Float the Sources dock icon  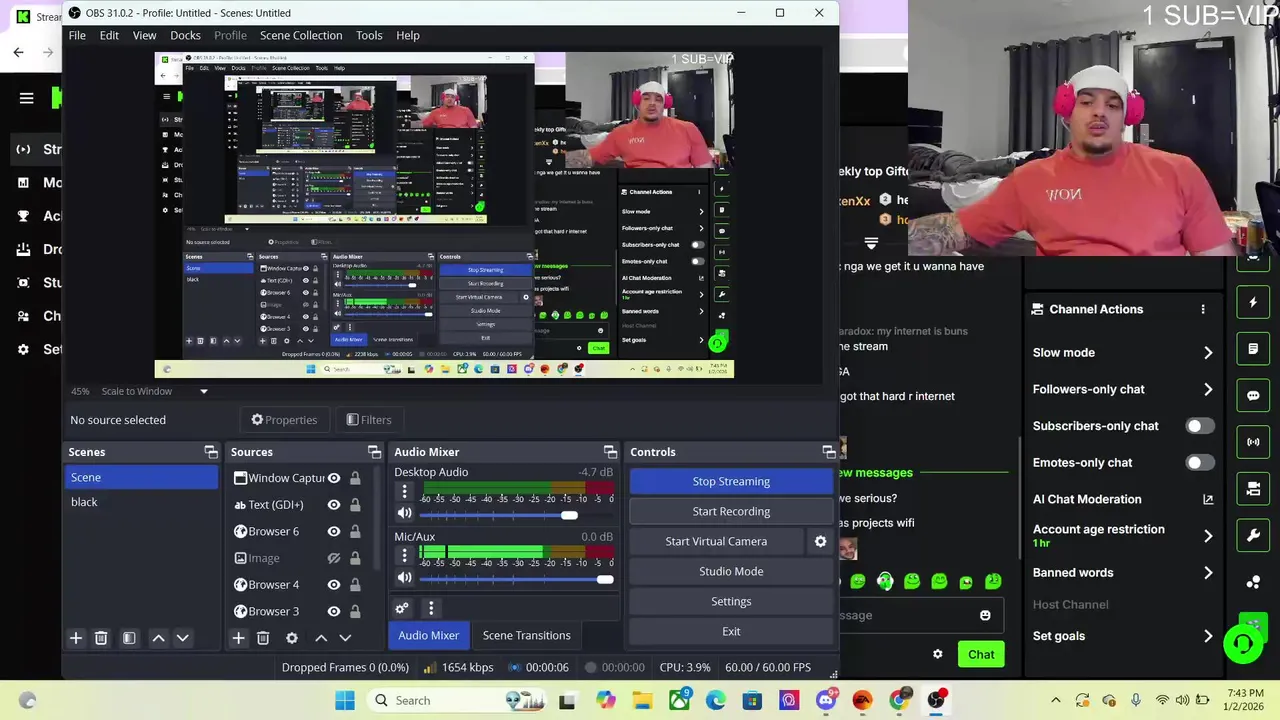pyautogui.click(x=374, y=452)
